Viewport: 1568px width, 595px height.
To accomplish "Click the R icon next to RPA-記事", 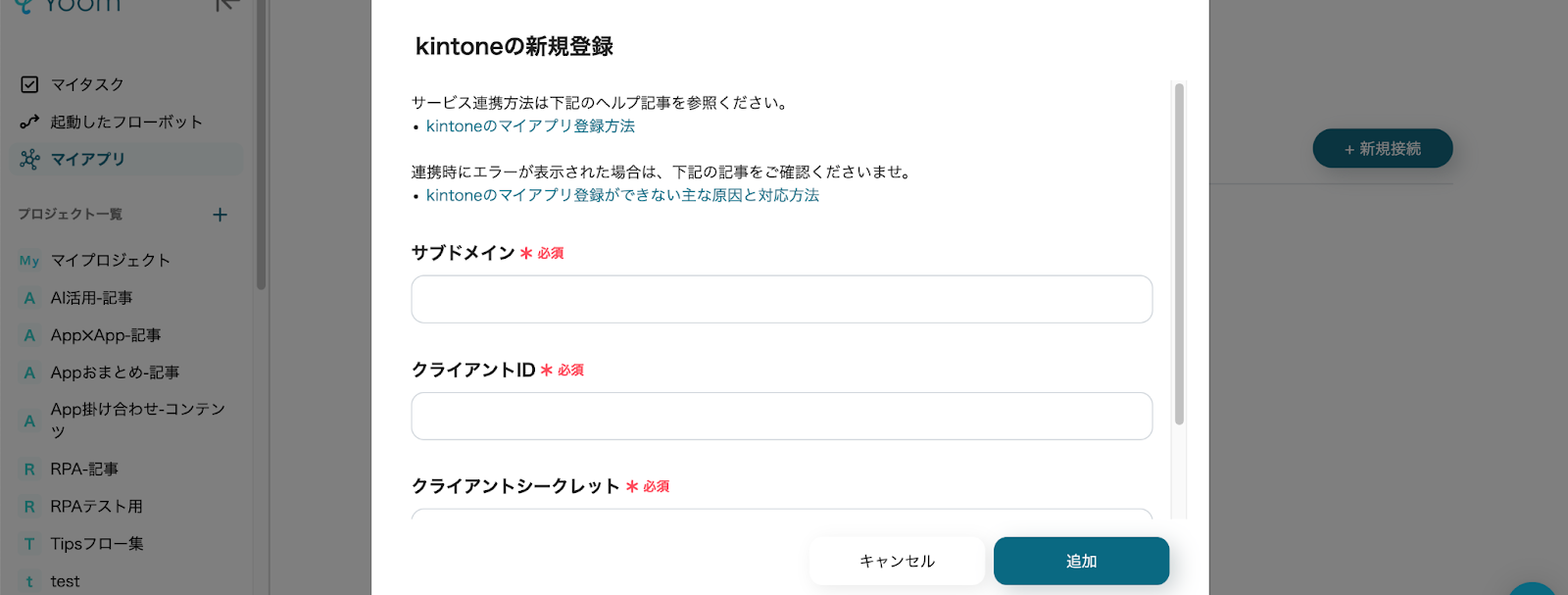I will coord(29,470).
